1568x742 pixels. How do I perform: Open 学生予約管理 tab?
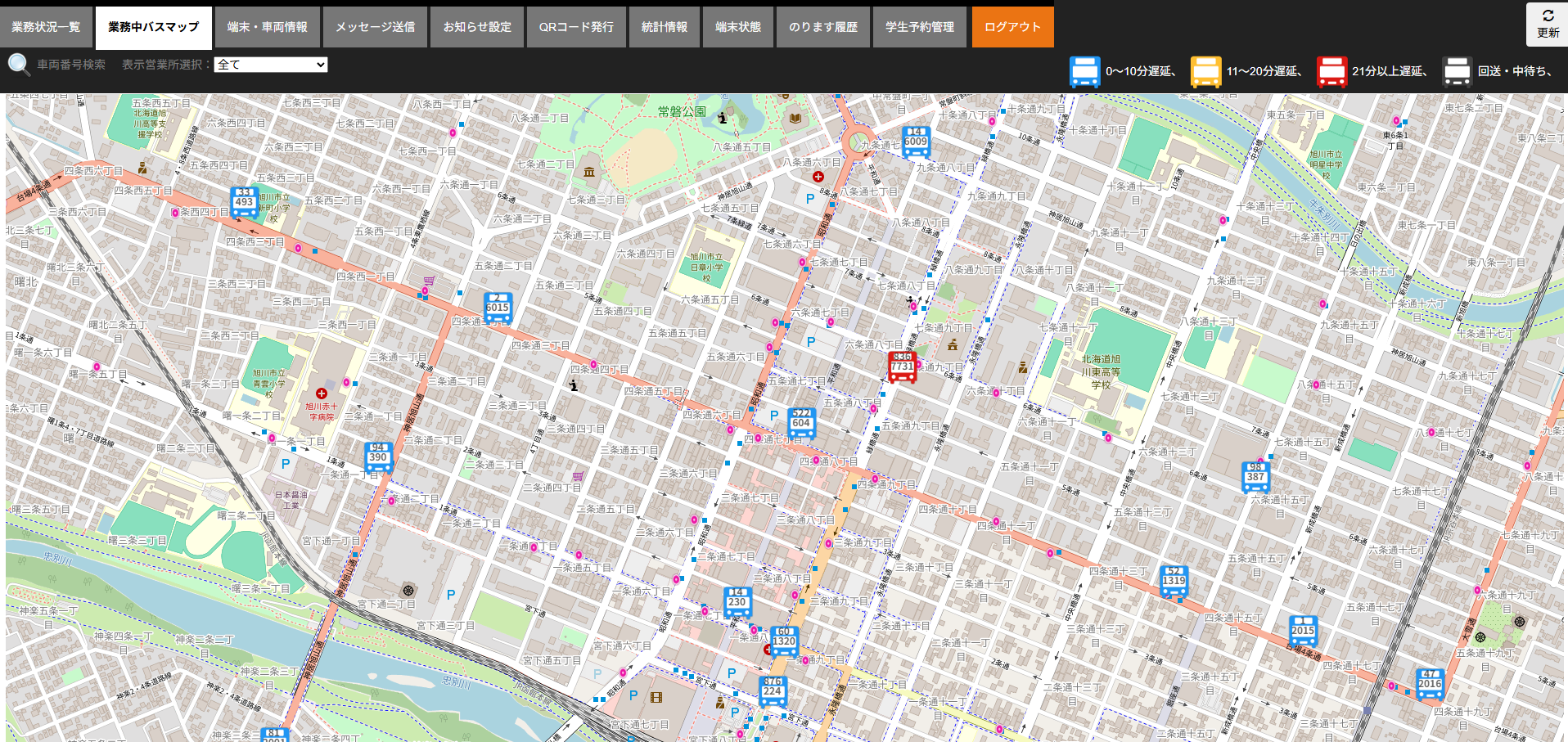coord(919,27)
